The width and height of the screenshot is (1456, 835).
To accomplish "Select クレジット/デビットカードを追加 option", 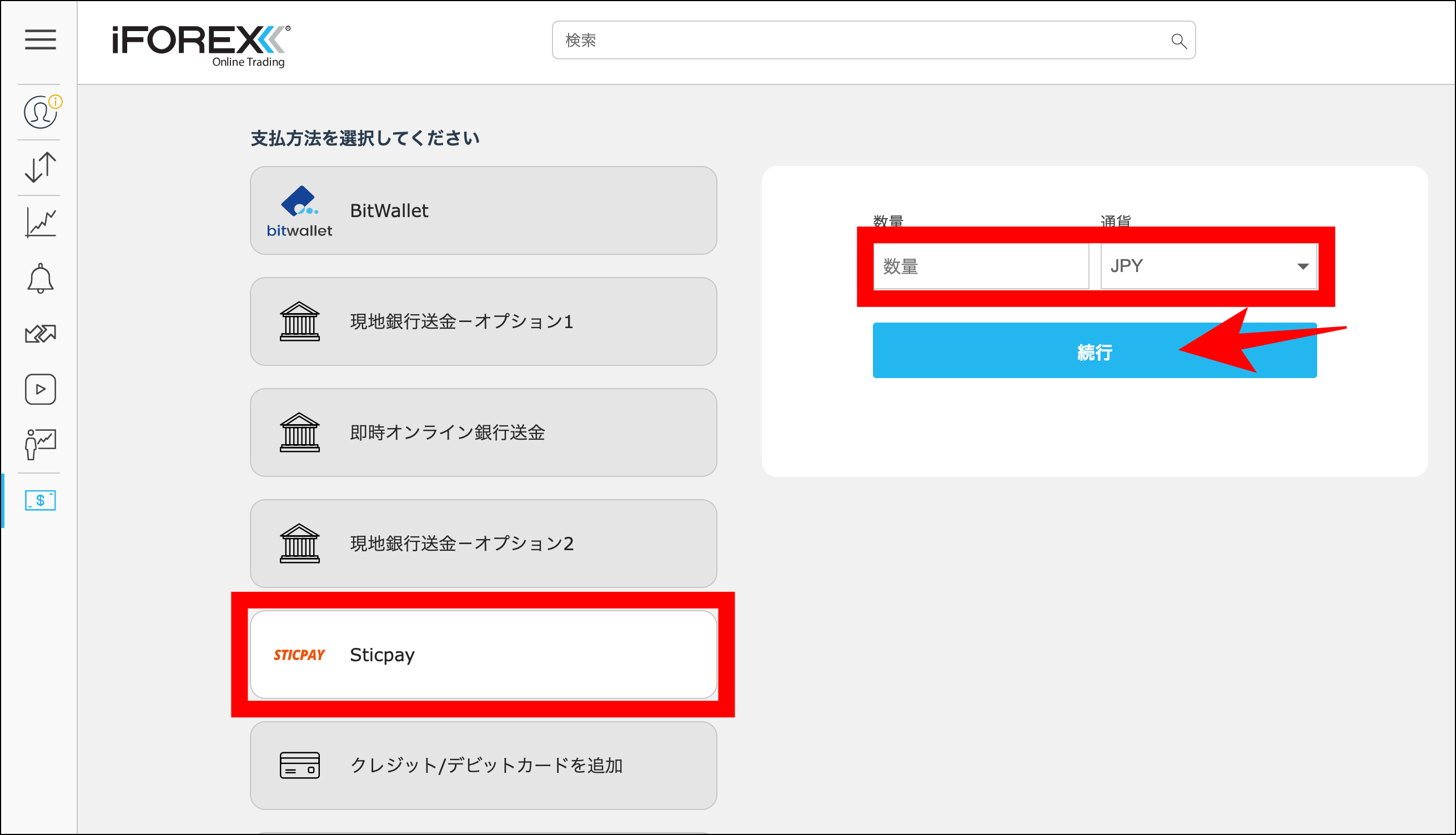I will pyautogui.click(x=484, y=765).
